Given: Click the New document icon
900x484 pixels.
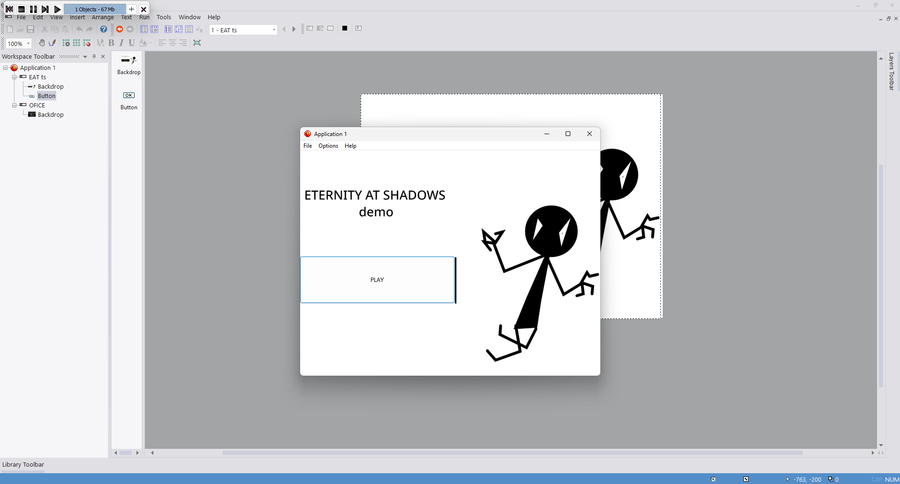Looking at the screenshot, I should 10,29.
